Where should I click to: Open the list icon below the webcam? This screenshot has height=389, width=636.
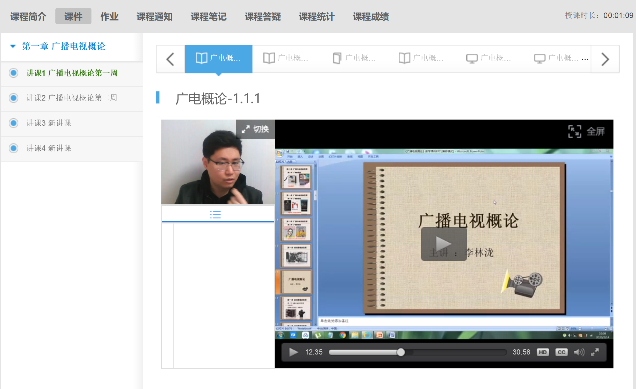coord(215,215)
